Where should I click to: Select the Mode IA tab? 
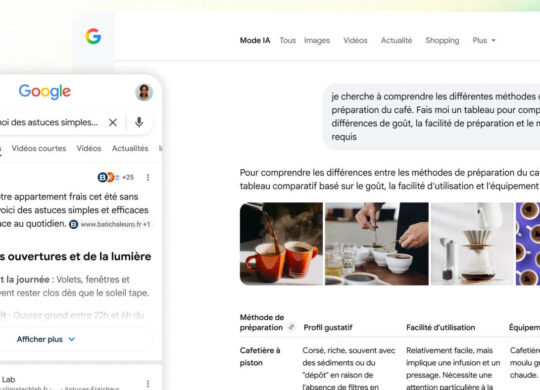255,40
